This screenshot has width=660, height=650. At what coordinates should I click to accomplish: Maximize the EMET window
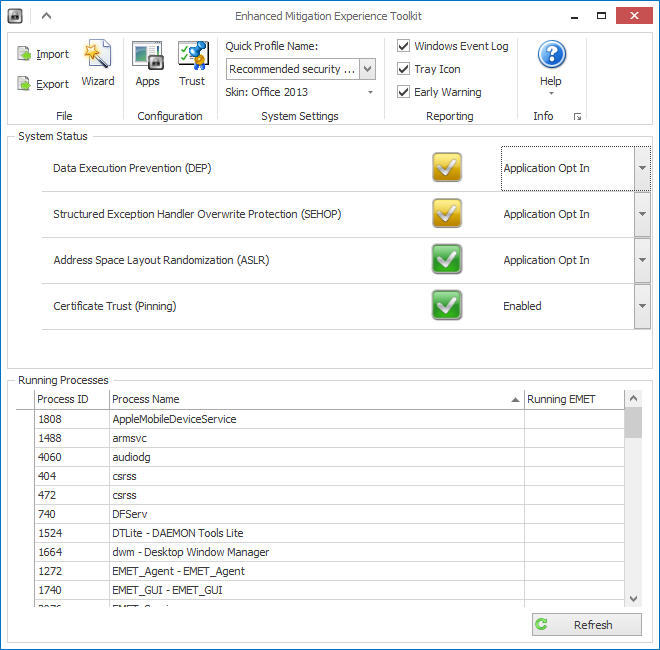(601, 16)
